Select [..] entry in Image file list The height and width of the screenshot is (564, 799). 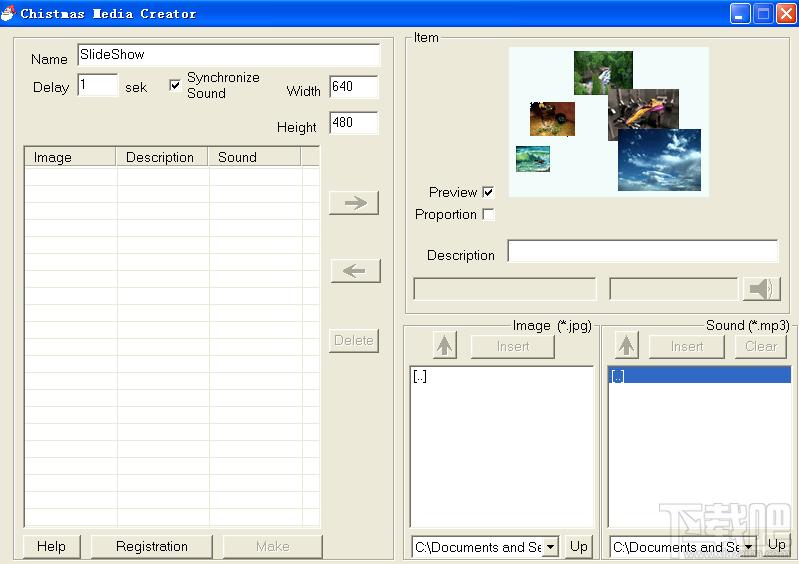click(501, 377)
